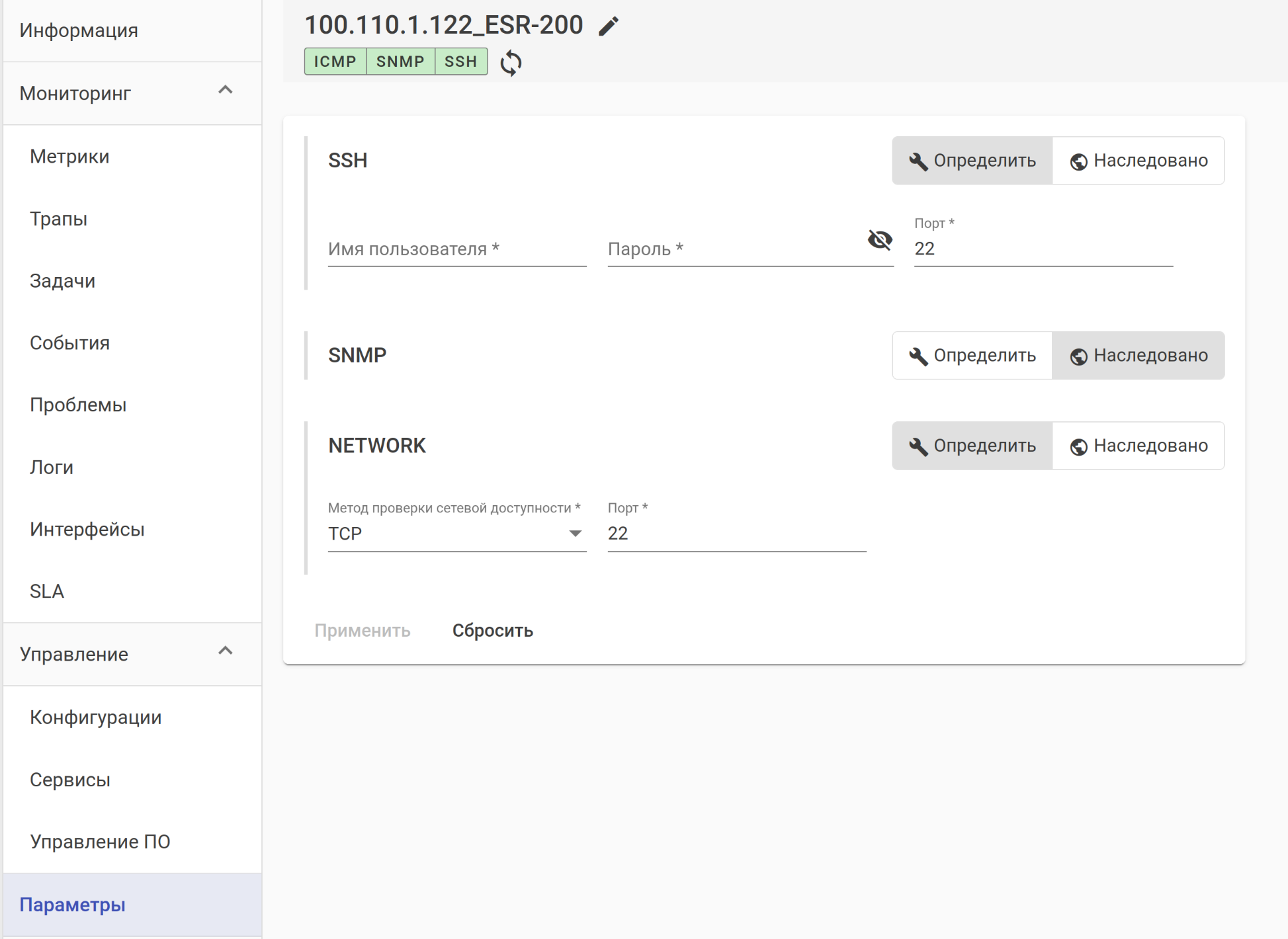Click the Применить button
This screenshot has height=939, width=1288.
click(x=363, y=631)
